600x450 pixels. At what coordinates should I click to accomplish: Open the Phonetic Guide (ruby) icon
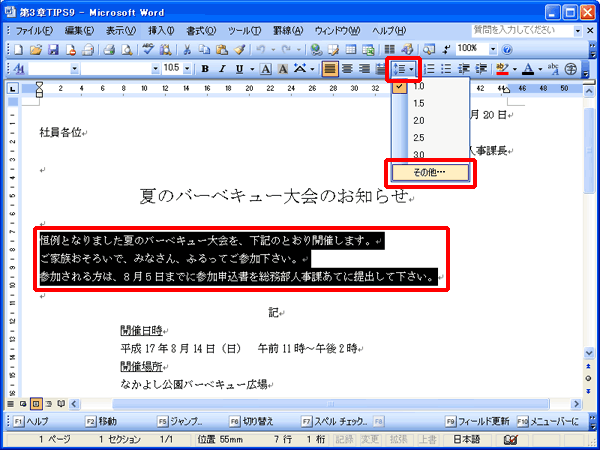[x=553, y=69]
